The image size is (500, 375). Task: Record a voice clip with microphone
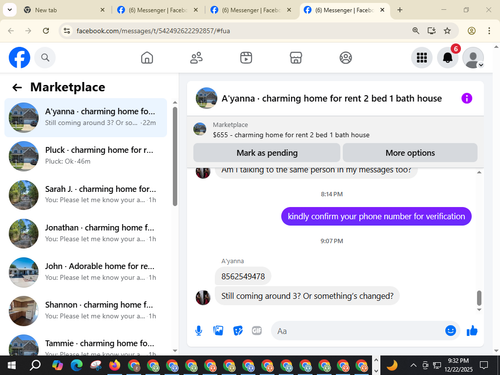199,331
